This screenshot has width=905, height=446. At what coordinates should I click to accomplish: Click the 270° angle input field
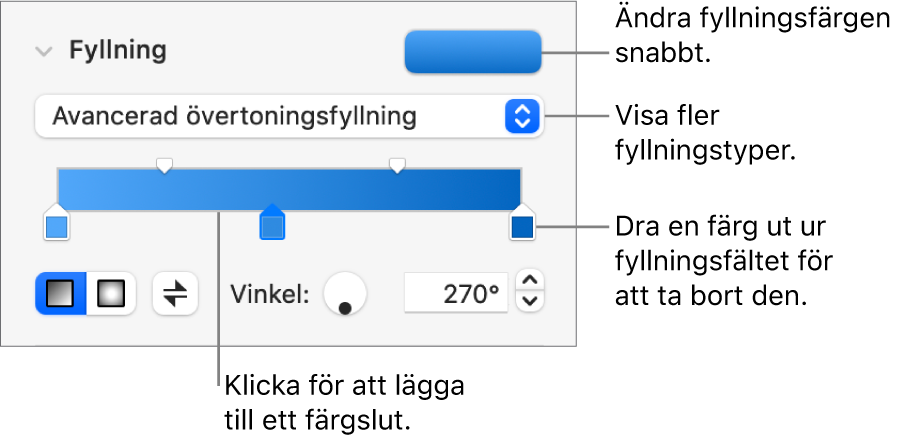coord(455,294)
